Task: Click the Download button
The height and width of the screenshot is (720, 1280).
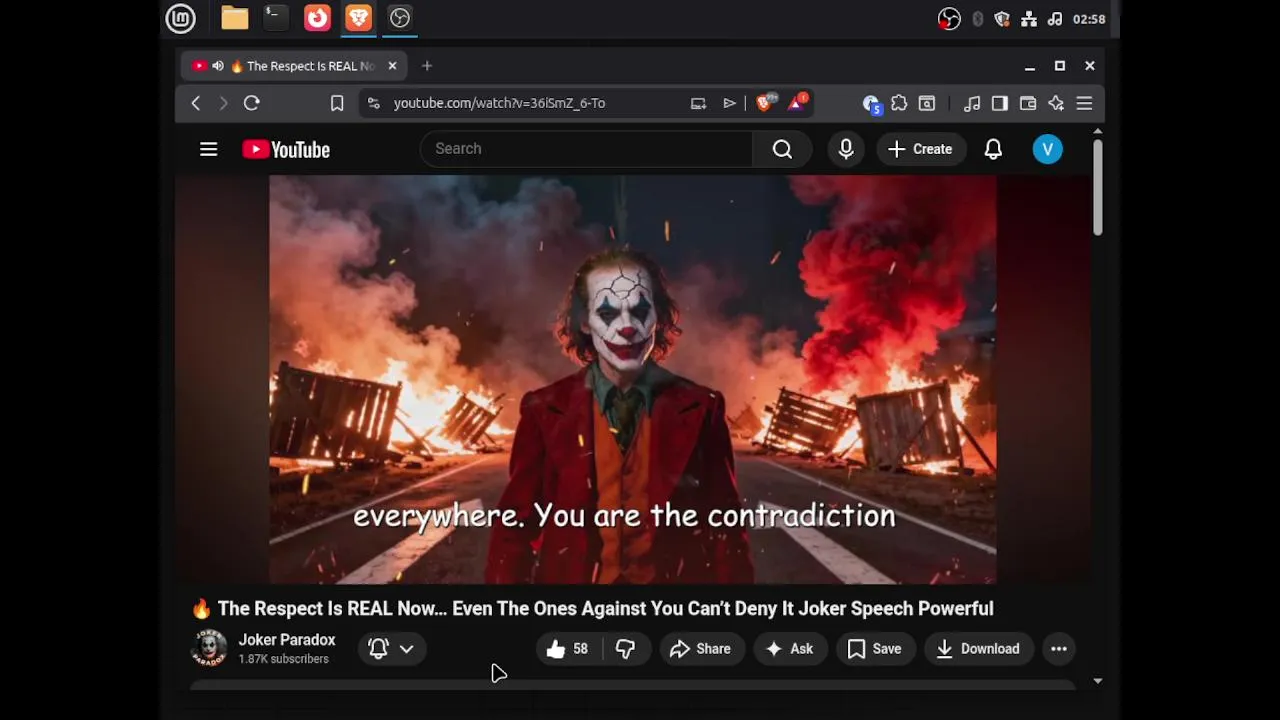Action: (979, 649)
